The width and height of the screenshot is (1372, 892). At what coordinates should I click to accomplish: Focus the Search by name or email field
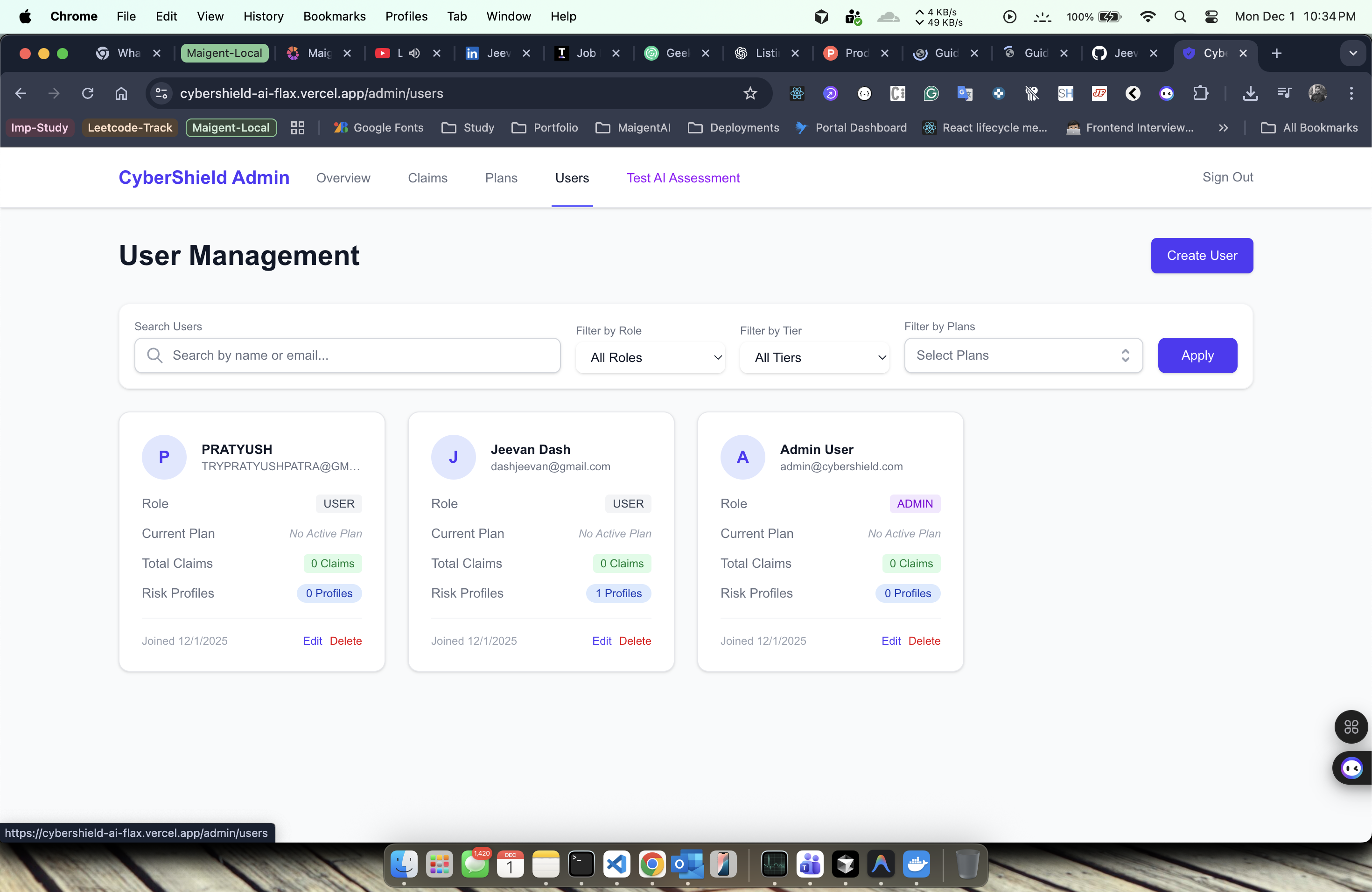357,355
